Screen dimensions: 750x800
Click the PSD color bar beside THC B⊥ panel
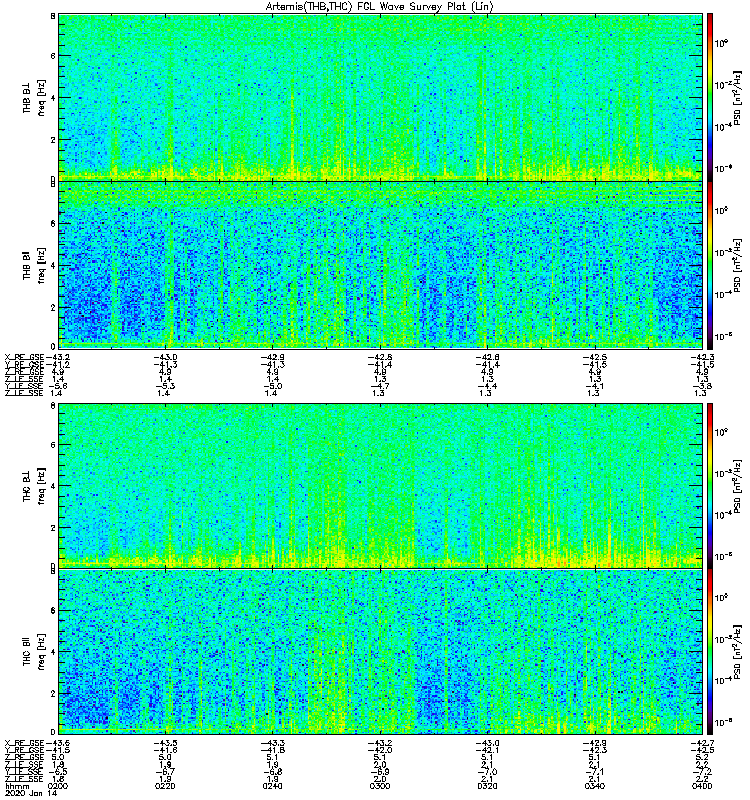[710, 486]
